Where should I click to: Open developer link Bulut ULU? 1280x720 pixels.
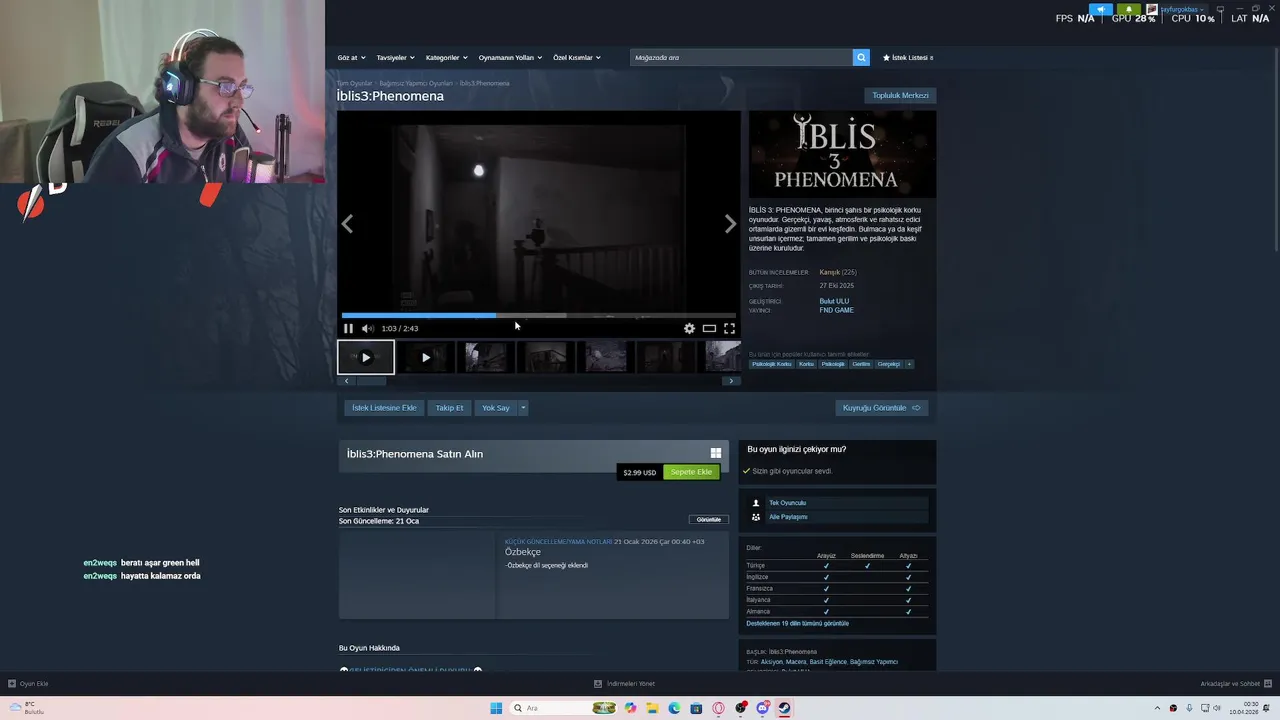[x=834, y=301]
